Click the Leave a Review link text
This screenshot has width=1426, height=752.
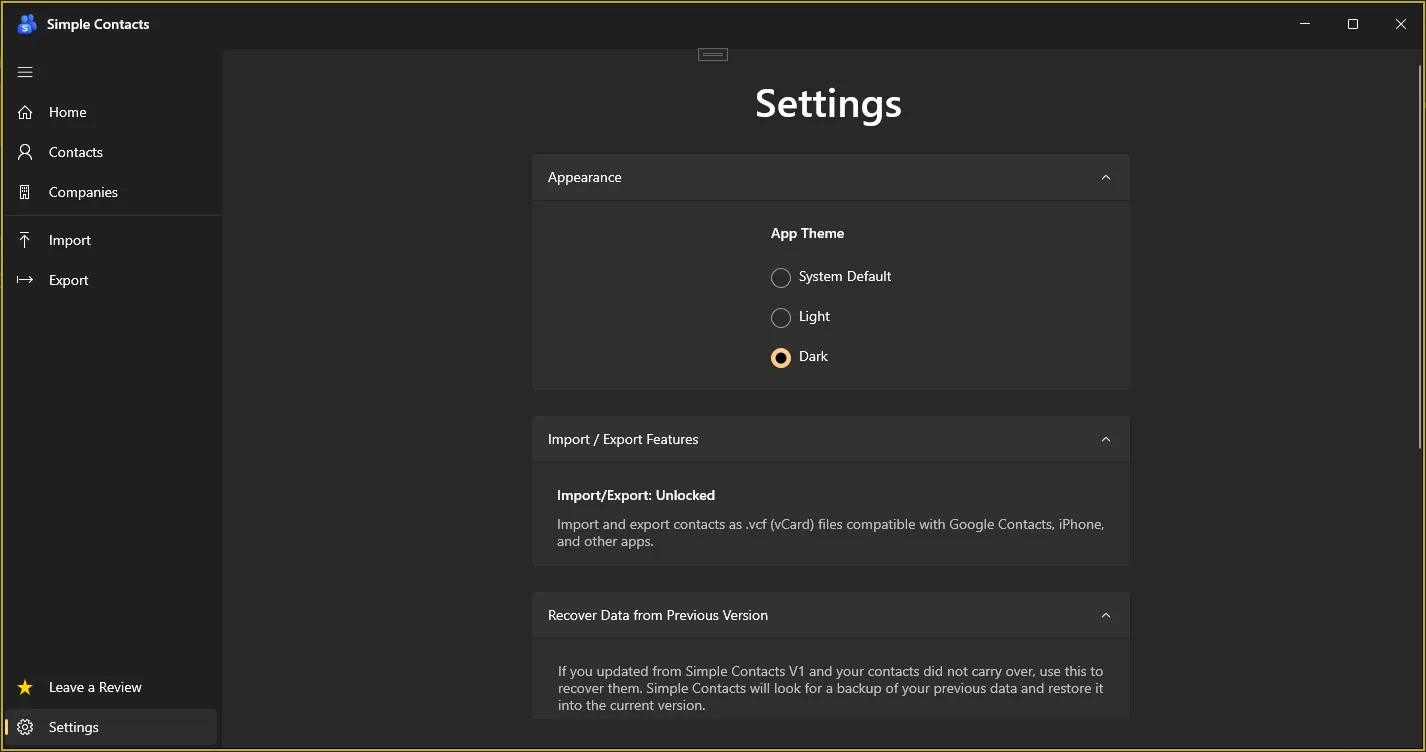95,687
